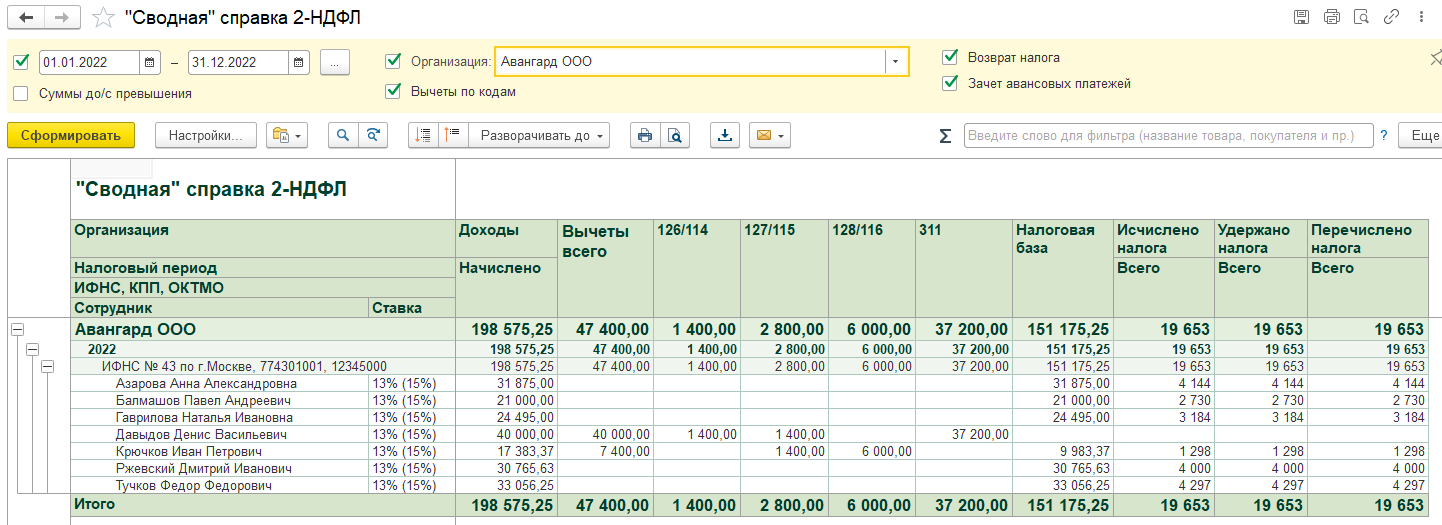Click the "Сформировать" button
Image resolution: width=1442 pixels, height=525 pixels.
pos(70,136)
